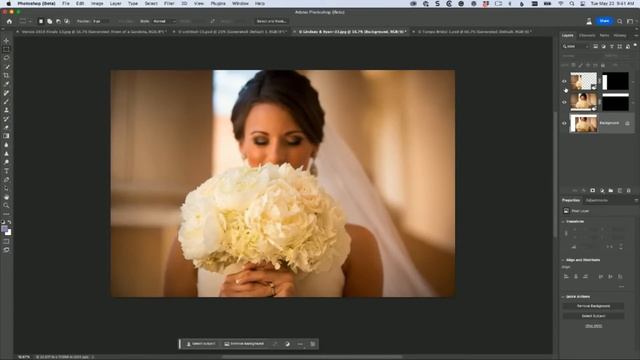
Task: Click Create new group folder icon
Action: click(611, 191)
